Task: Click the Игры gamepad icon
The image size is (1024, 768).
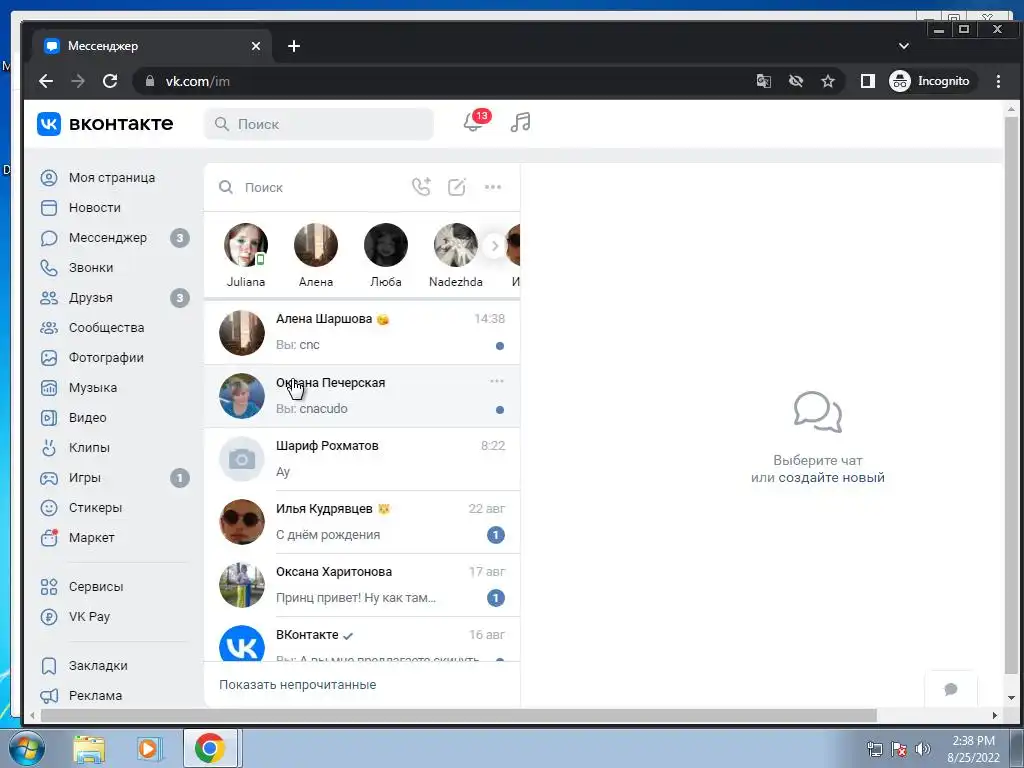Action: [x=49, y=478]
